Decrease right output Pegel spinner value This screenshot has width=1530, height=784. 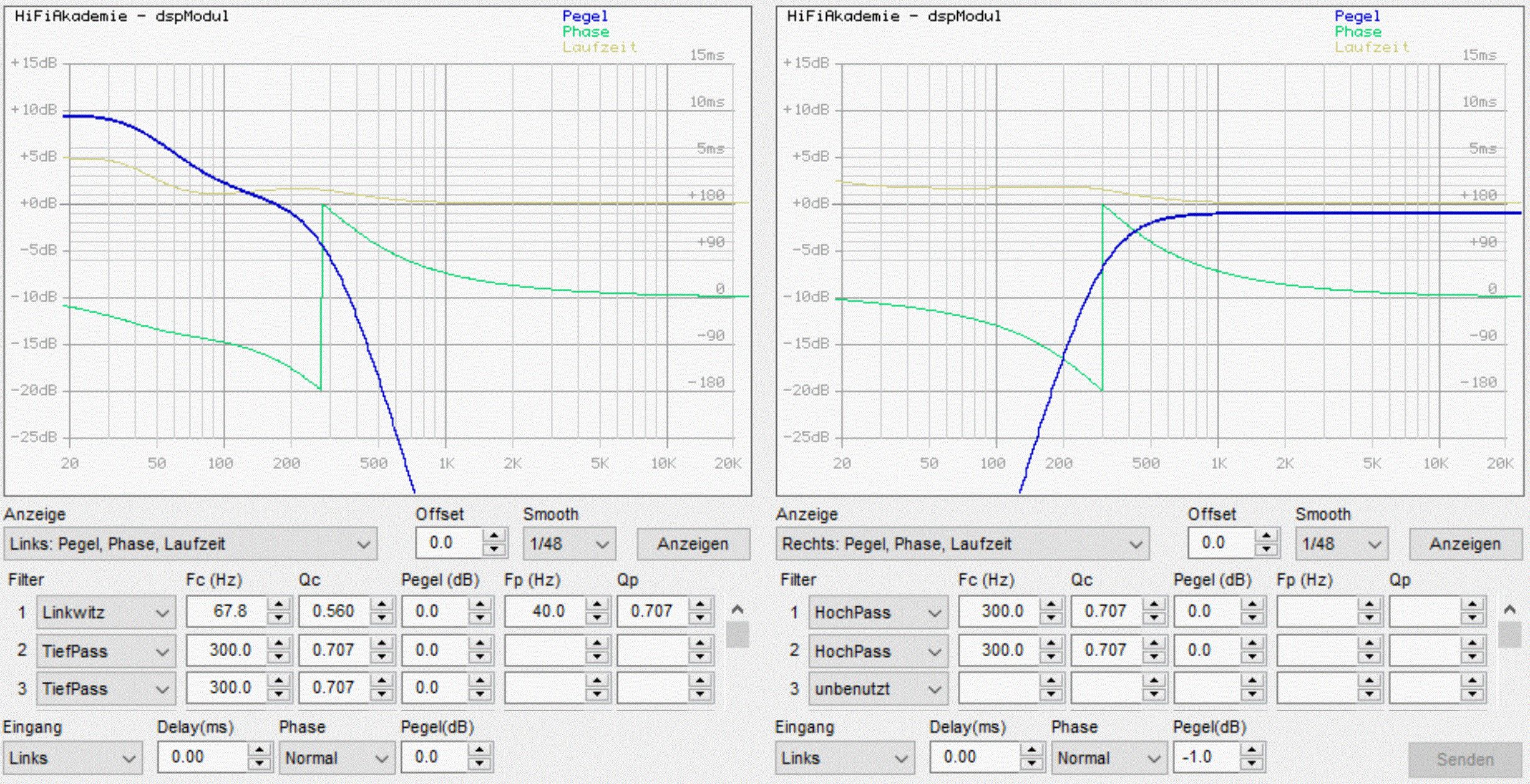tap(1252, 764)
